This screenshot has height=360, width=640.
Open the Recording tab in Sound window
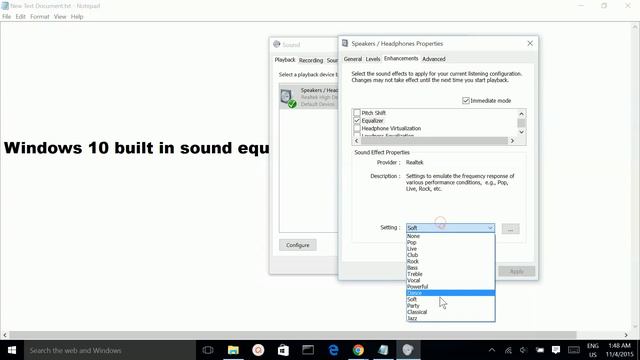[x=311, y=60]
